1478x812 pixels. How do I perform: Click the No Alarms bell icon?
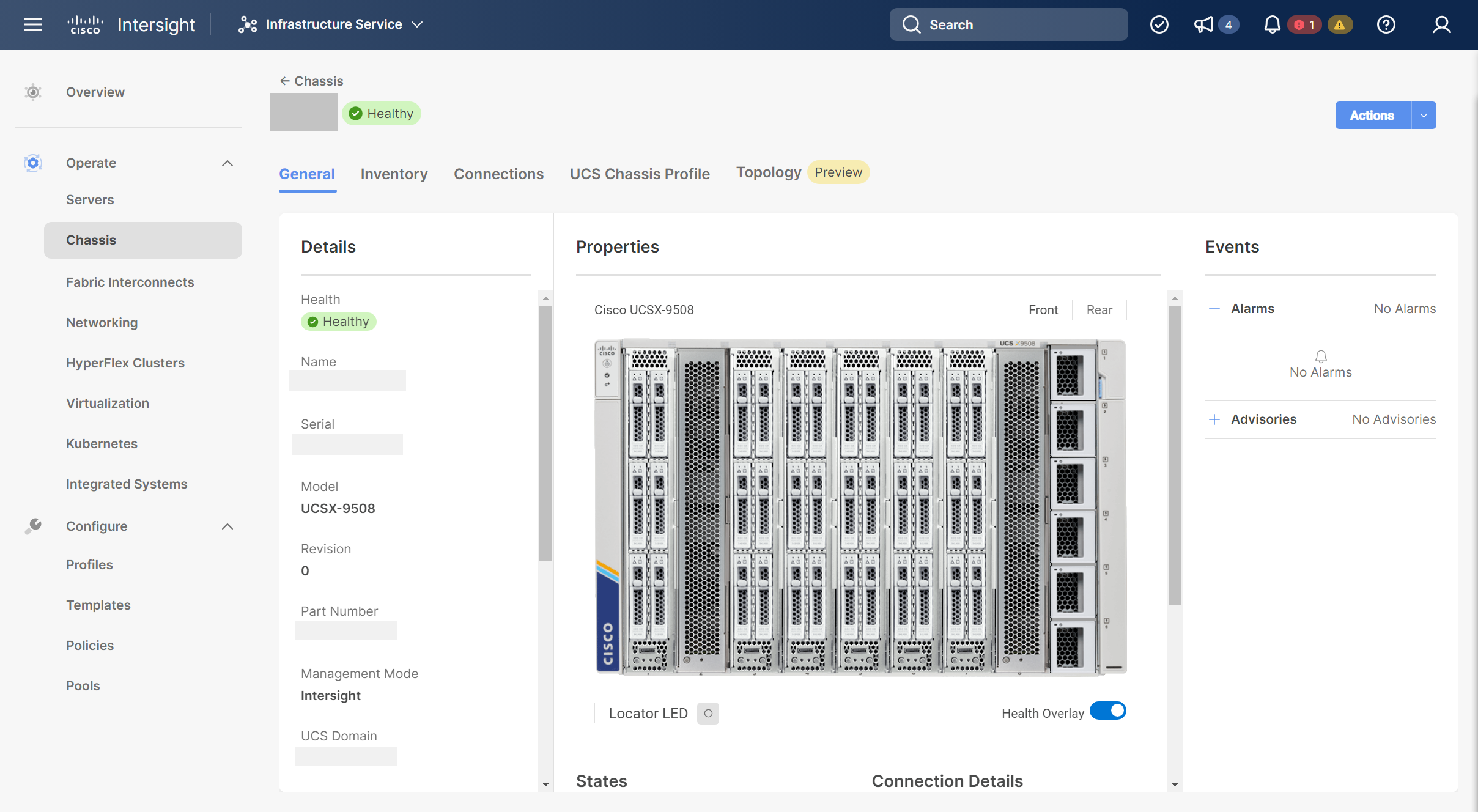point(1321,356)
